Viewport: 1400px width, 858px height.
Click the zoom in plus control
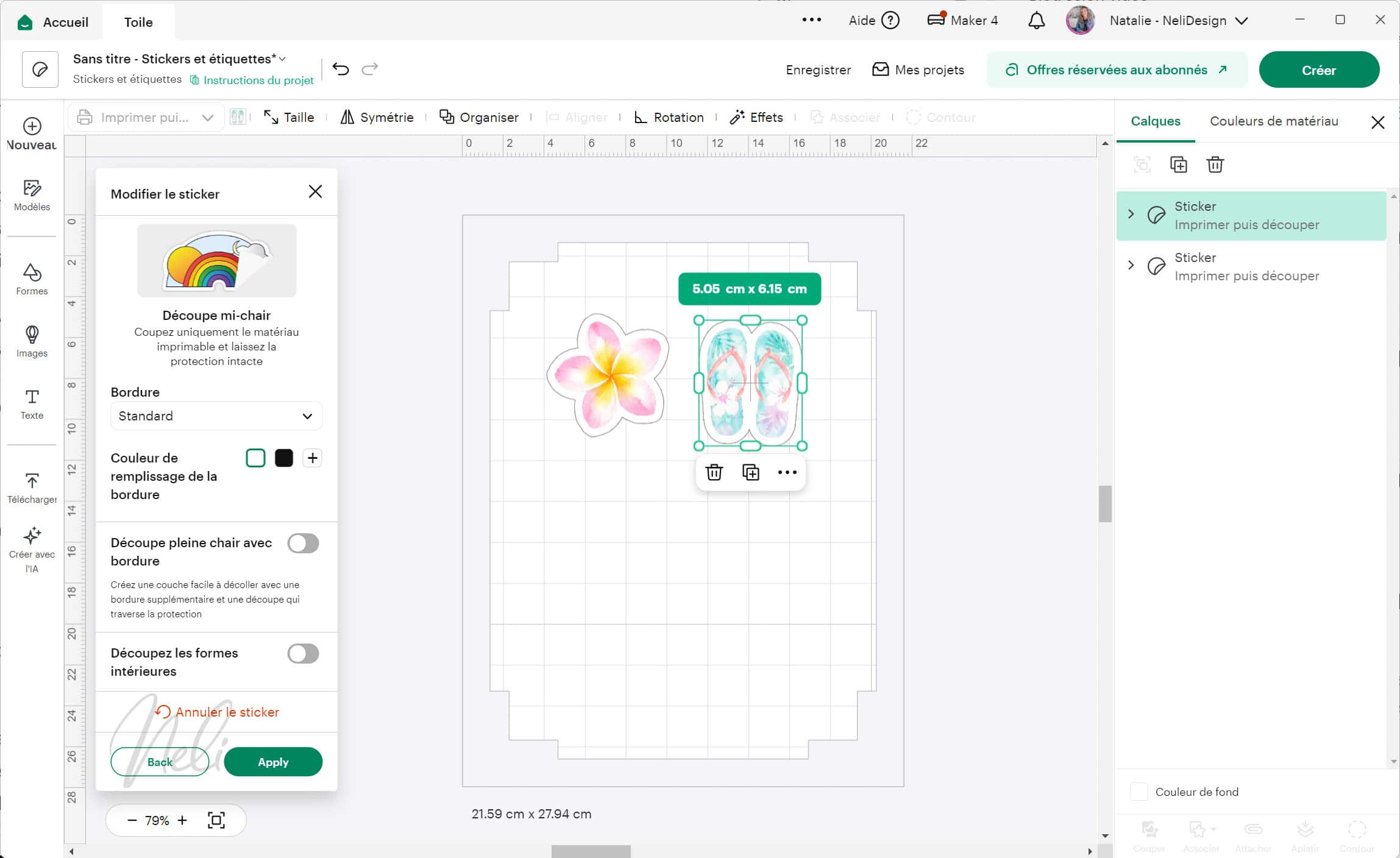[182, 820]
